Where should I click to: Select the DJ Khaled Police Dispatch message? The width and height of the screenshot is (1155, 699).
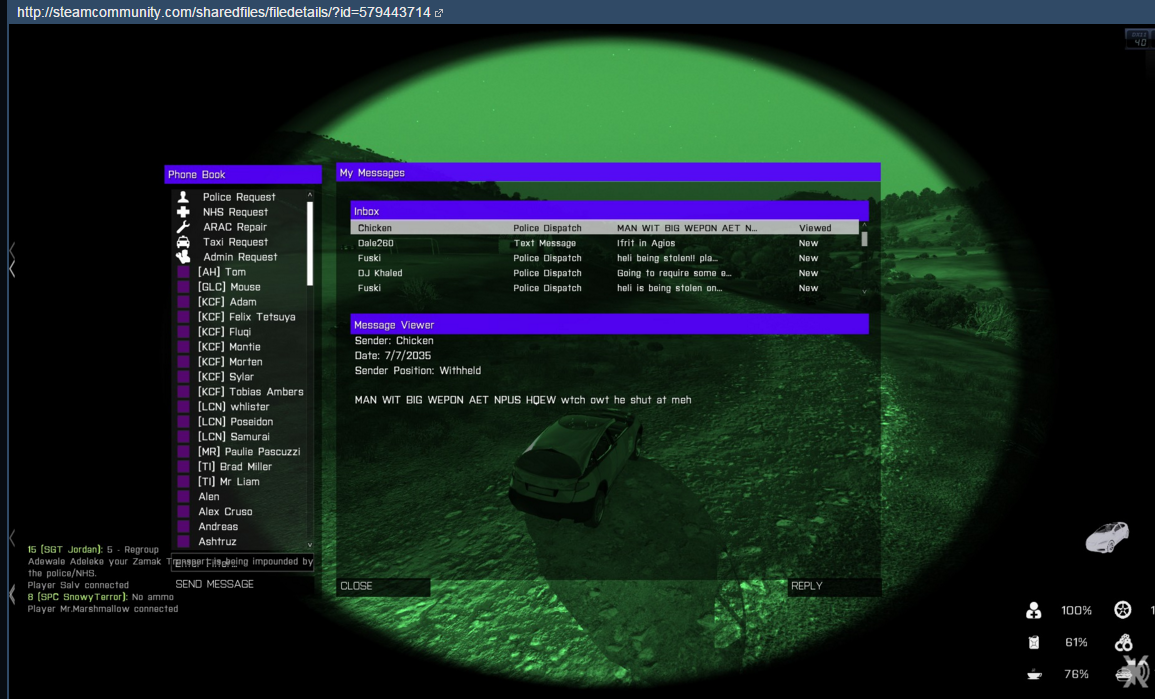[x=605, y=273]
